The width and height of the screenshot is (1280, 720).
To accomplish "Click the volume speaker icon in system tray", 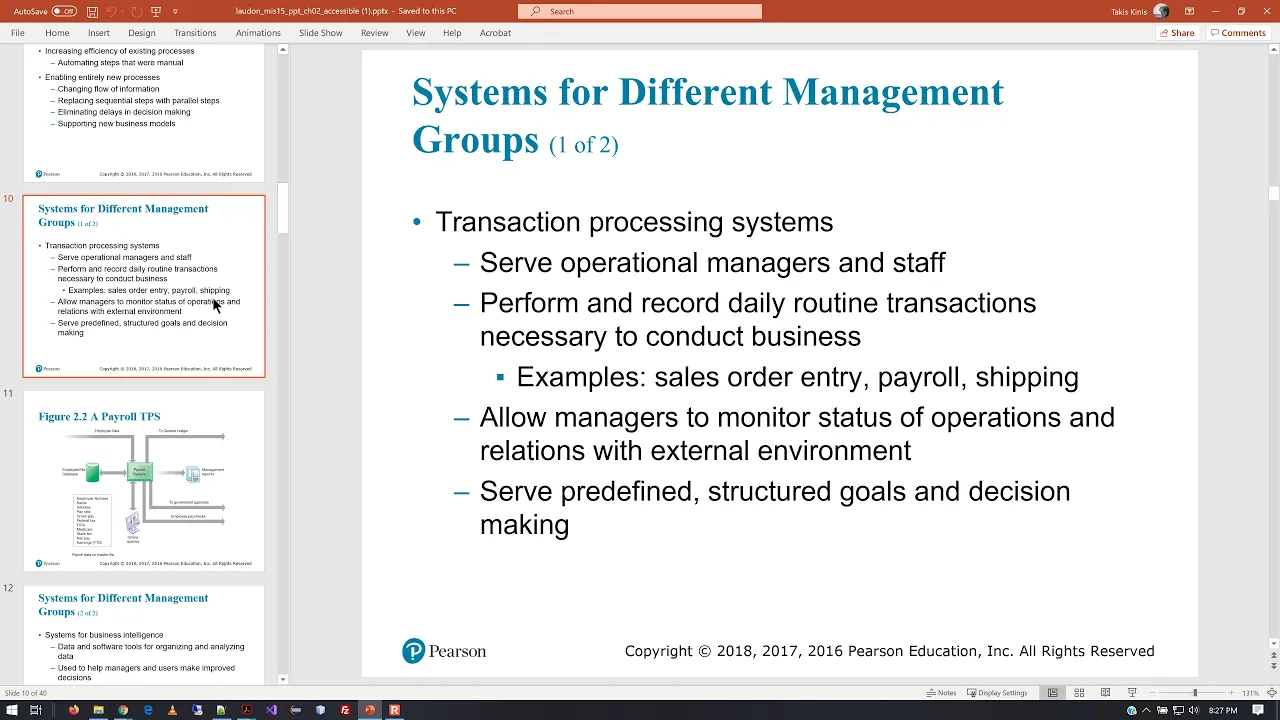I will pyautogui.click(x=1196, y=710).
